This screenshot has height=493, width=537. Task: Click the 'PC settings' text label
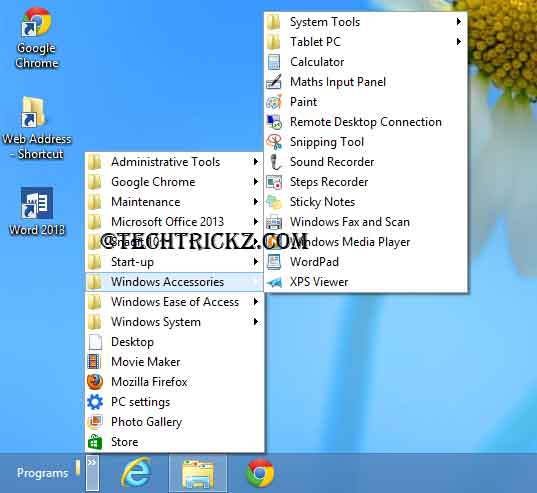coord(140,402)
